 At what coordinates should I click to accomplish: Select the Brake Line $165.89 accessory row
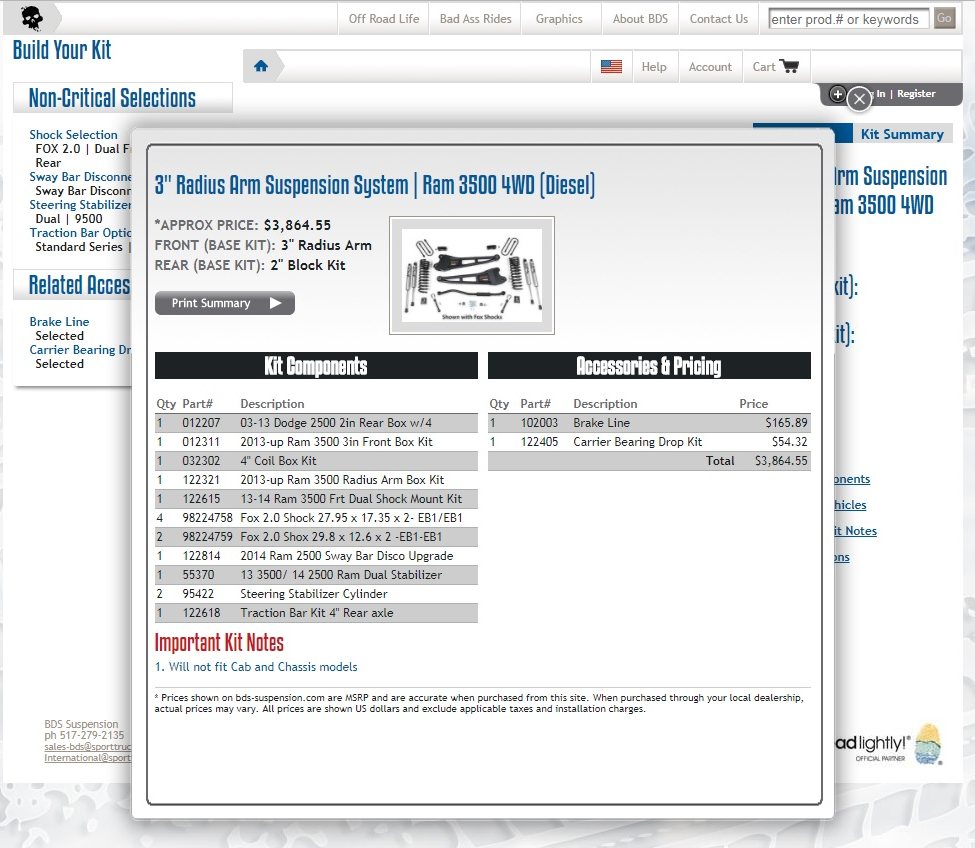649,423
